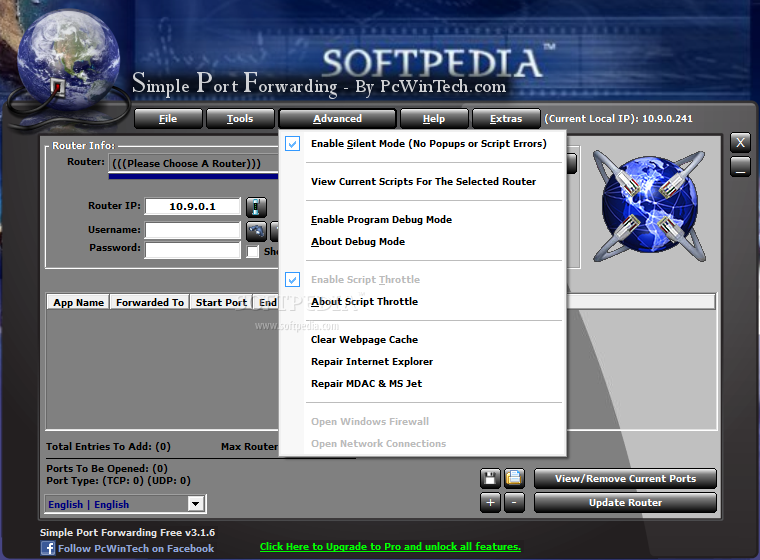Click the open file list icon
This screenshot has width=760, height=560.
(514, 479)
